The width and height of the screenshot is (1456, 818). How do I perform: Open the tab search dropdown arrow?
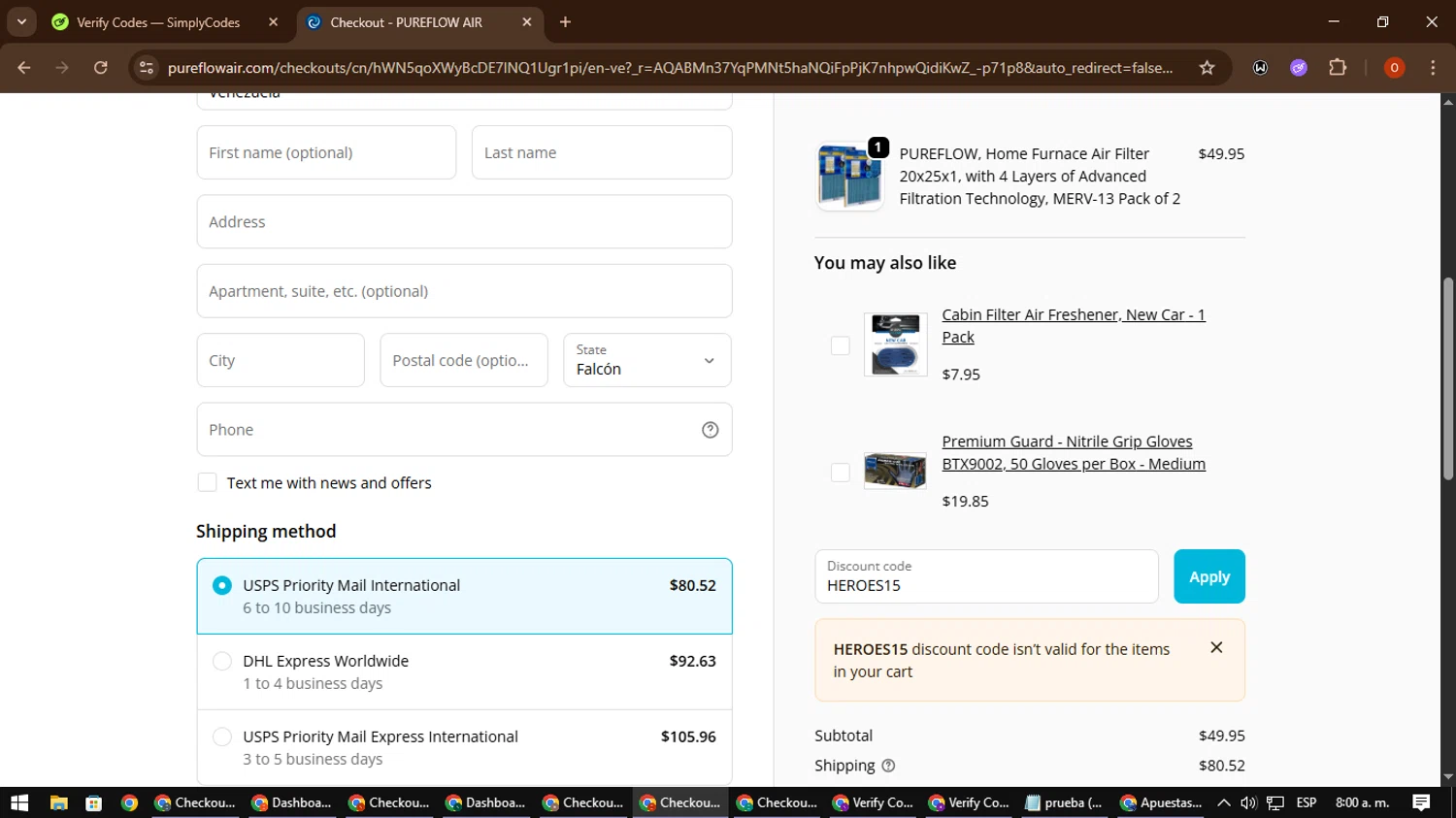[x=21, y=21]
